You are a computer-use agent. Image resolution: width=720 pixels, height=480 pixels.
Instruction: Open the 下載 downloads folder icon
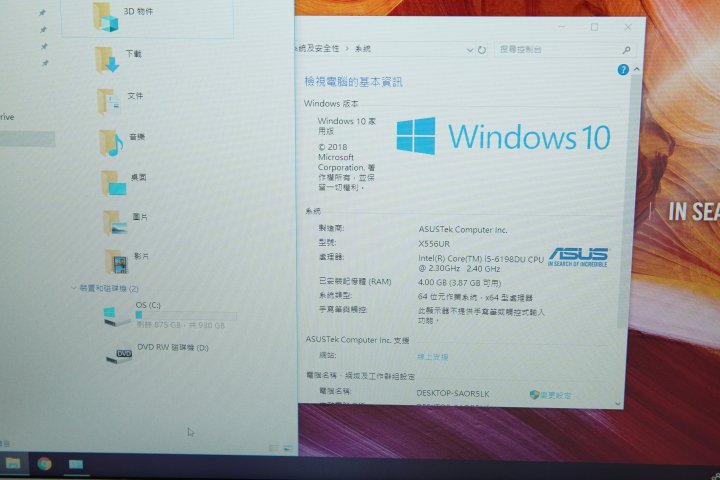(107, 60)
